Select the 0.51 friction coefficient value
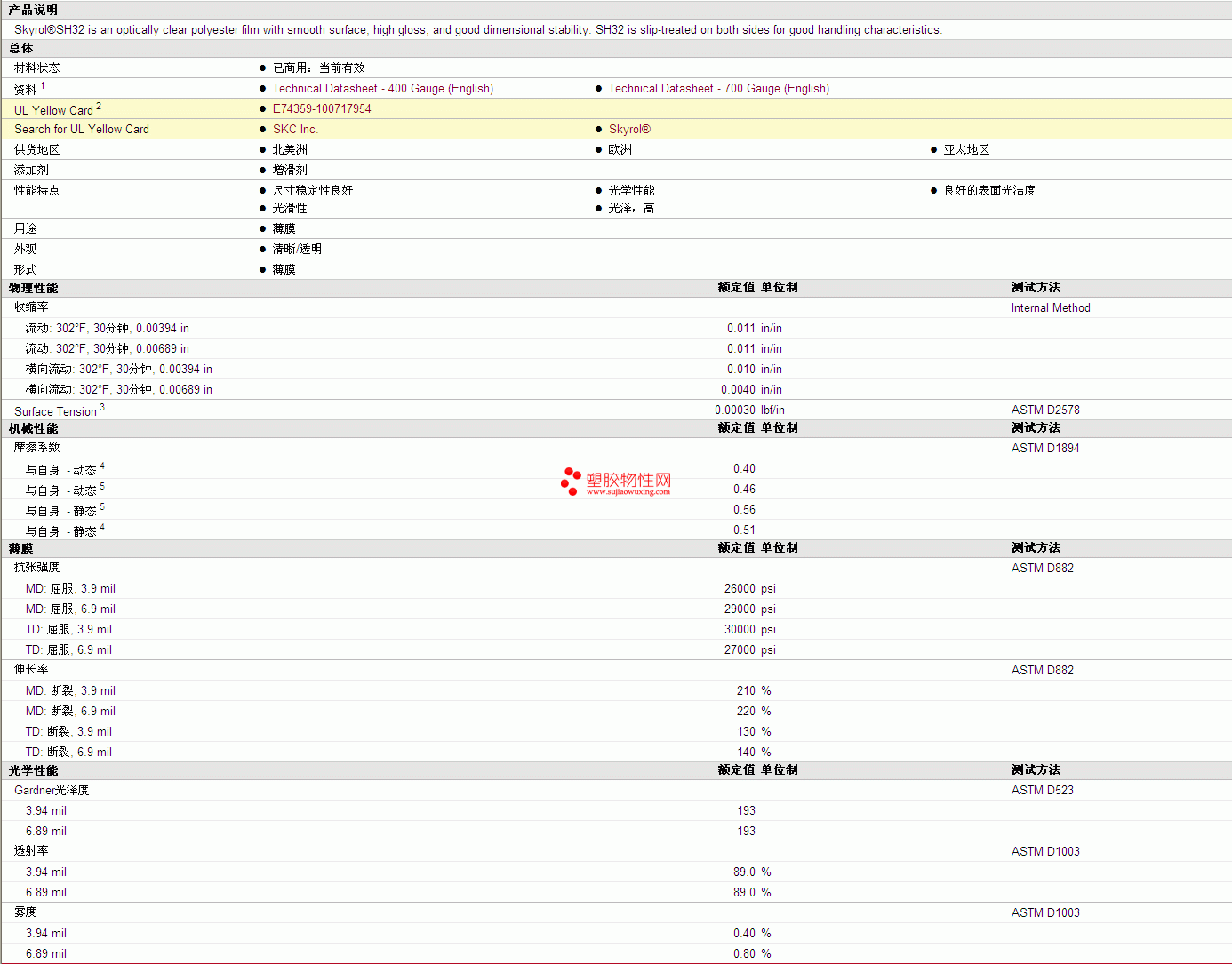 744,530
